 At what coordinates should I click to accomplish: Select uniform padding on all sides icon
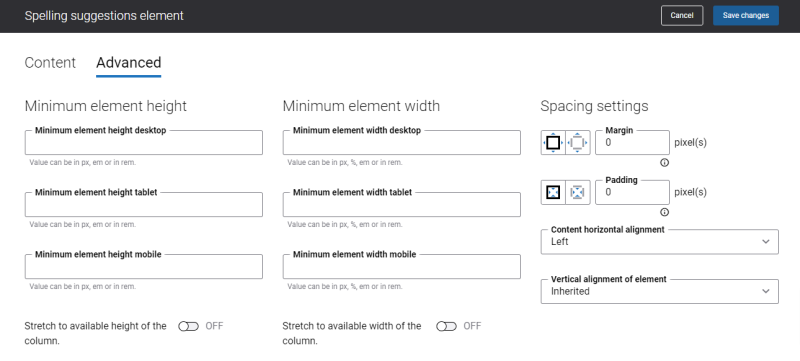[x=553, y=192]
